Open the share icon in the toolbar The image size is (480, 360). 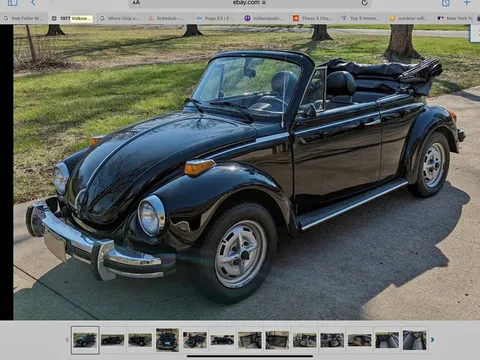click(x=446, y=3)
